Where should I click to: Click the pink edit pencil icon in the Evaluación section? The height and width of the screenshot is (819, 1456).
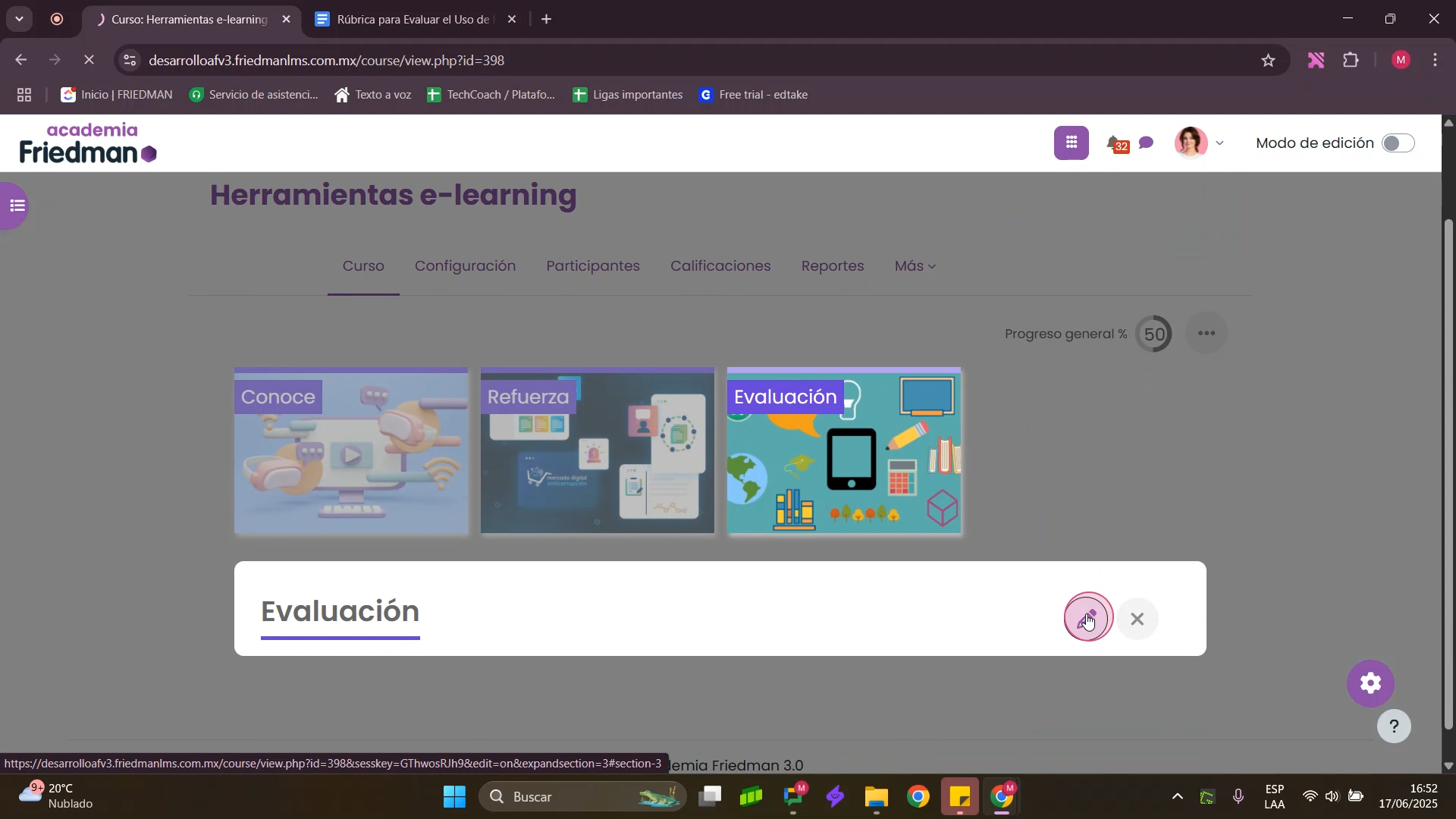pyautogui.click(x=1088, y=618)
